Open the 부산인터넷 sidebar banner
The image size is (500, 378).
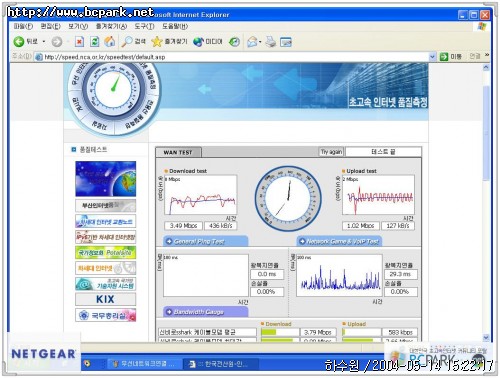[x=106, y=205]
